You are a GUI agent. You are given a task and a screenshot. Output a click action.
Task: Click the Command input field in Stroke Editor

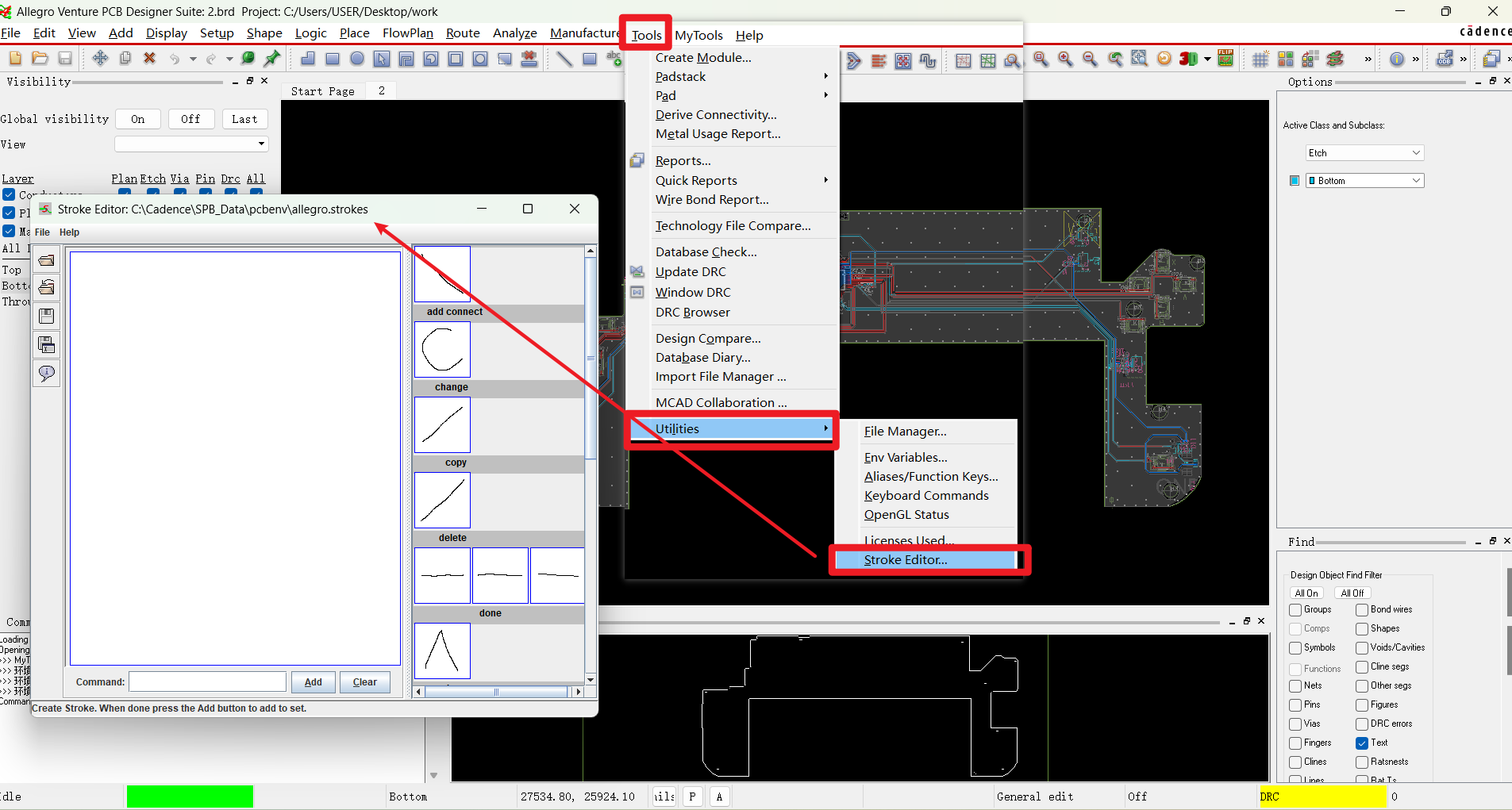(208, 681)
